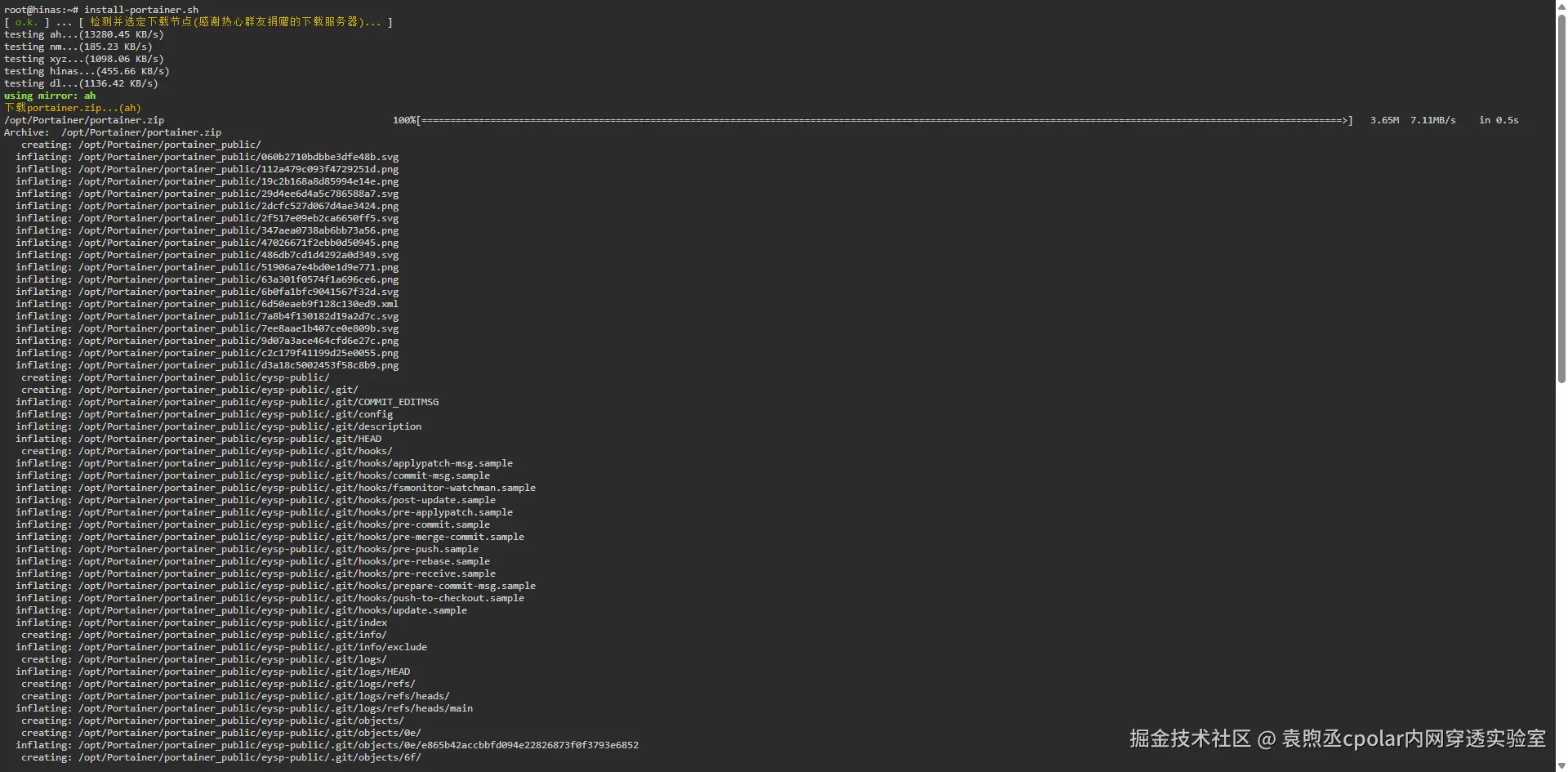
Task: Select the 63a301f0574f1a696ce6.png file line
Action: (207, 279)
